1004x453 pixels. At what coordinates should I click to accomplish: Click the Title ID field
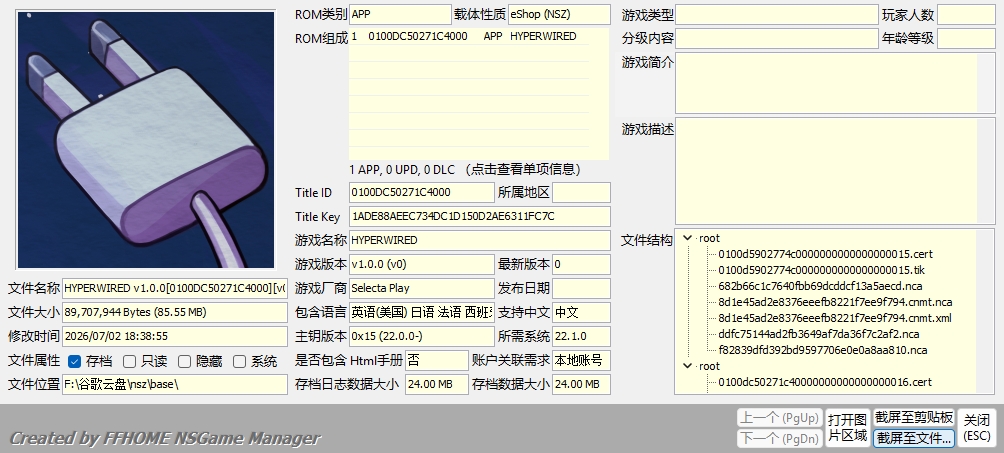pos(422,192)
